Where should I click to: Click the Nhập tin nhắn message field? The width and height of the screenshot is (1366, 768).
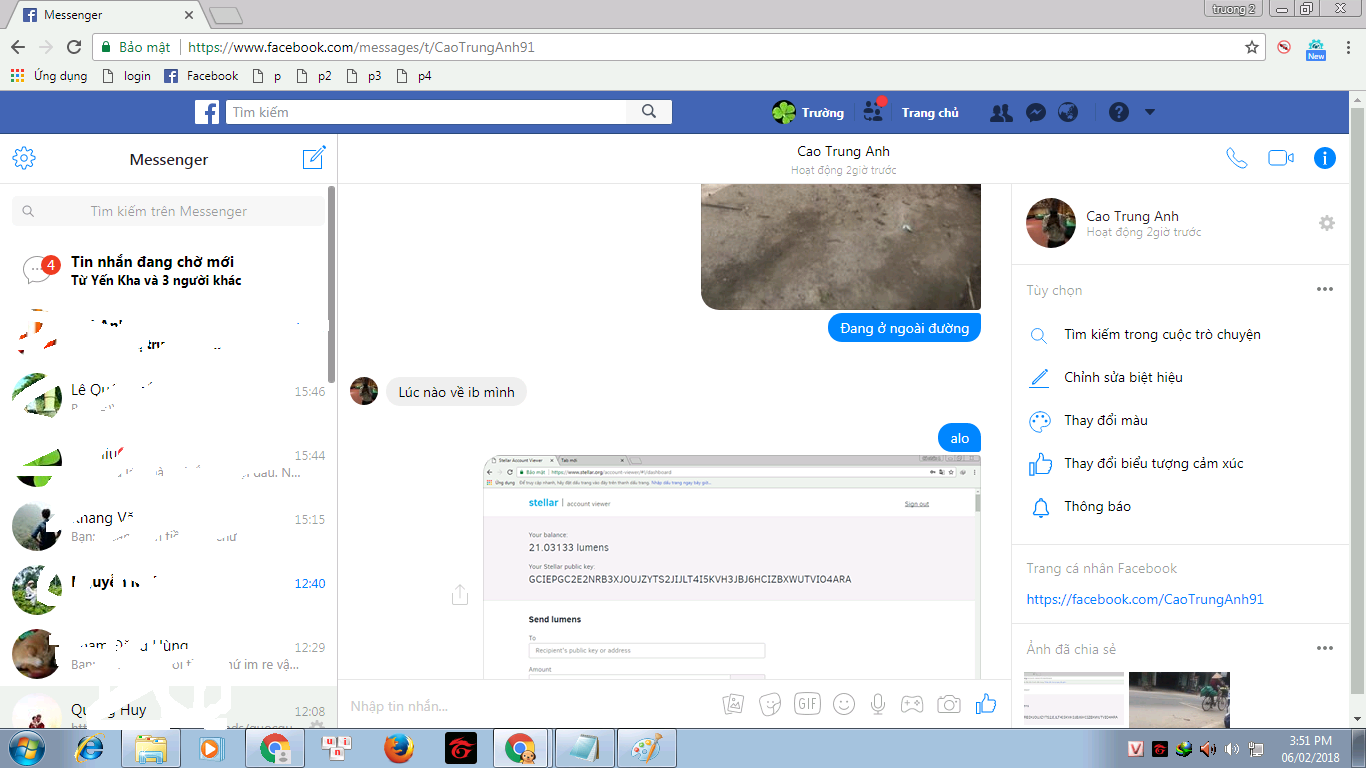[520, 706]
